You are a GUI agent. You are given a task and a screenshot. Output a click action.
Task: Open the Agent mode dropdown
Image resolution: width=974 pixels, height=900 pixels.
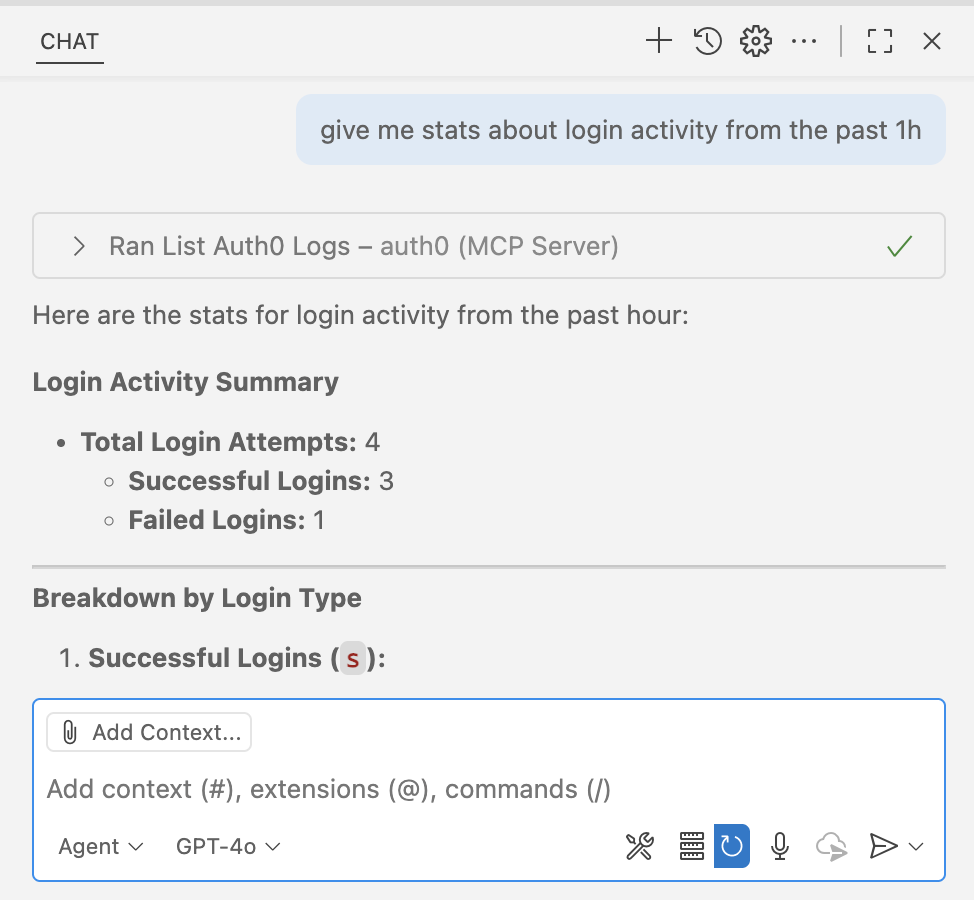pyautogui.click(x=101, y=847)
